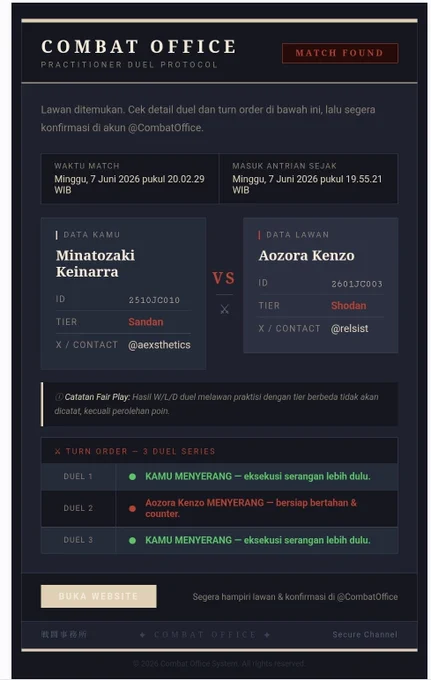The image size is (431, 680).
Task: Click the Duel 2 row label
Action: [x=78, y=508]
